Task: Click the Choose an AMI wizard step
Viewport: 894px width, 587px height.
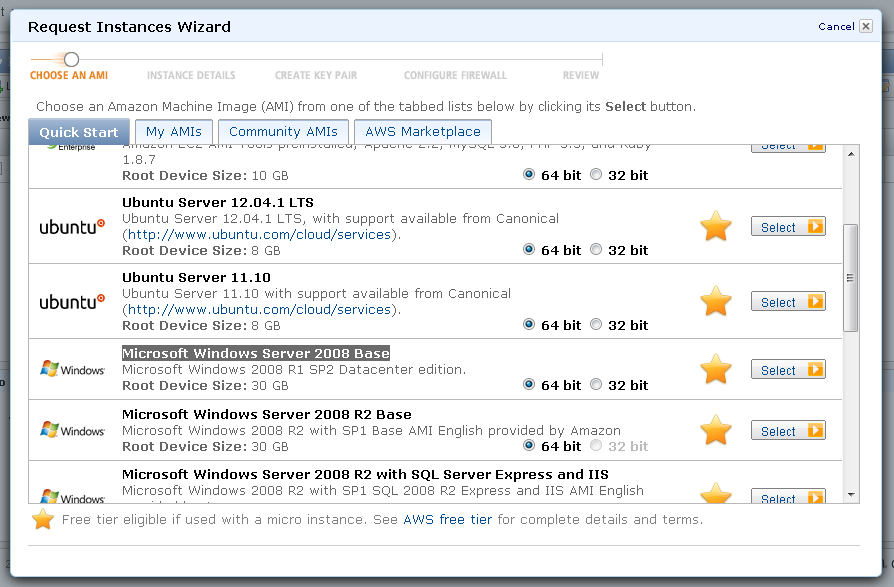Action: tap(69, 75)
